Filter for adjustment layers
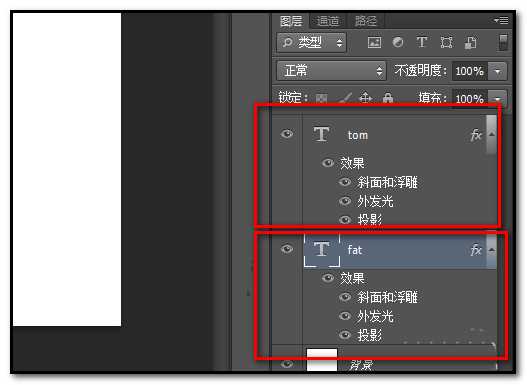Viewport: 527px width, 385px height. 398,42
